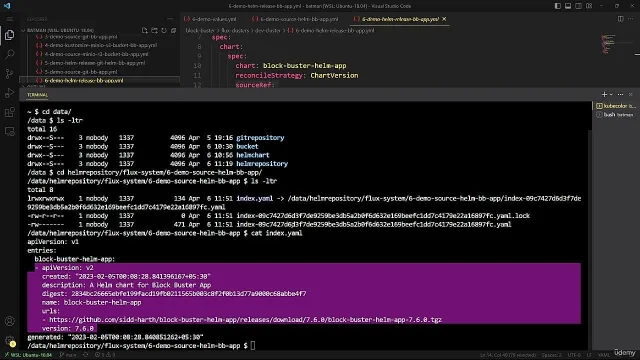This screenshot has height=360, width=640.
Task: Open the Remote Explorer icon
Action: tap(9, 131)
